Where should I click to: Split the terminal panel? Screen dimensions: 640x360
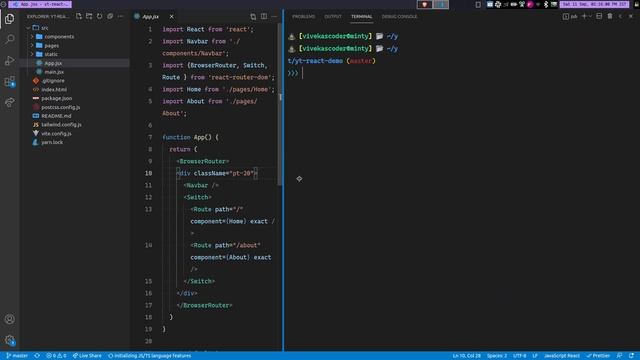(x=599, y=16)
